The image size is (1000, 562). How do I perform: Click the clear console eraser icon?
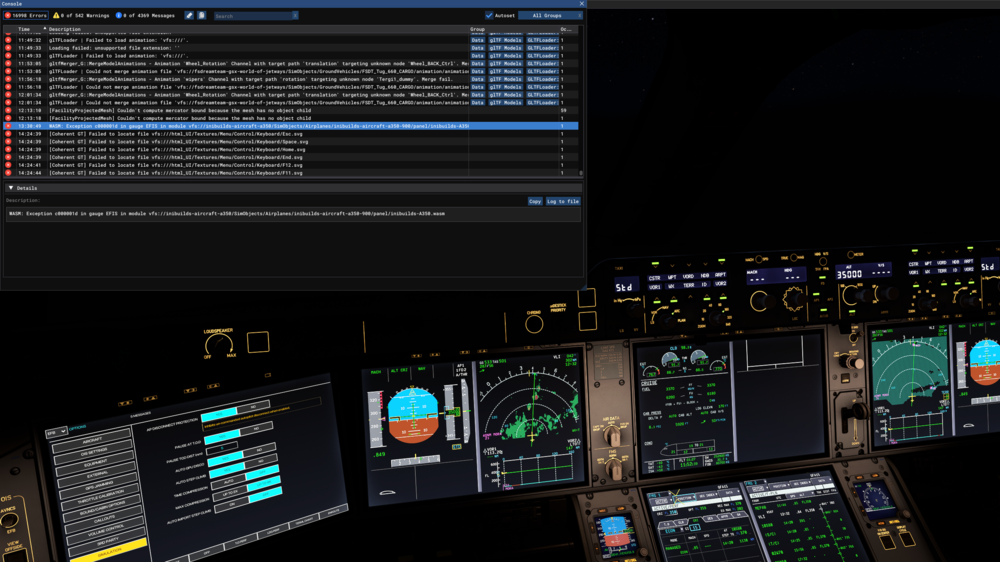click(x=190, y=16)
